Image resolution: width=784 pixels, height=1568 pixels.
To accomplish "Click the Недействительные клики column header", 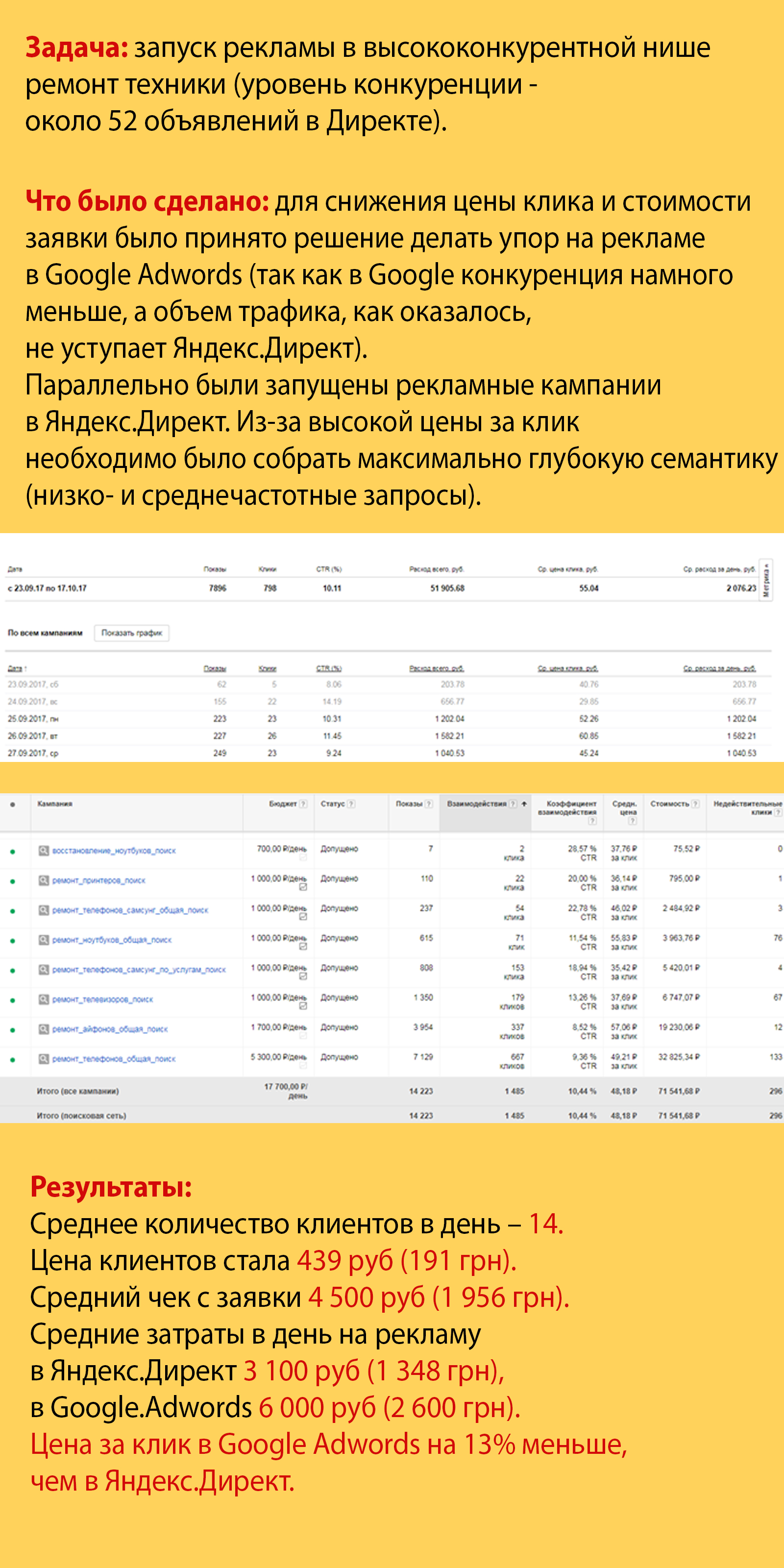I will 747,808.
